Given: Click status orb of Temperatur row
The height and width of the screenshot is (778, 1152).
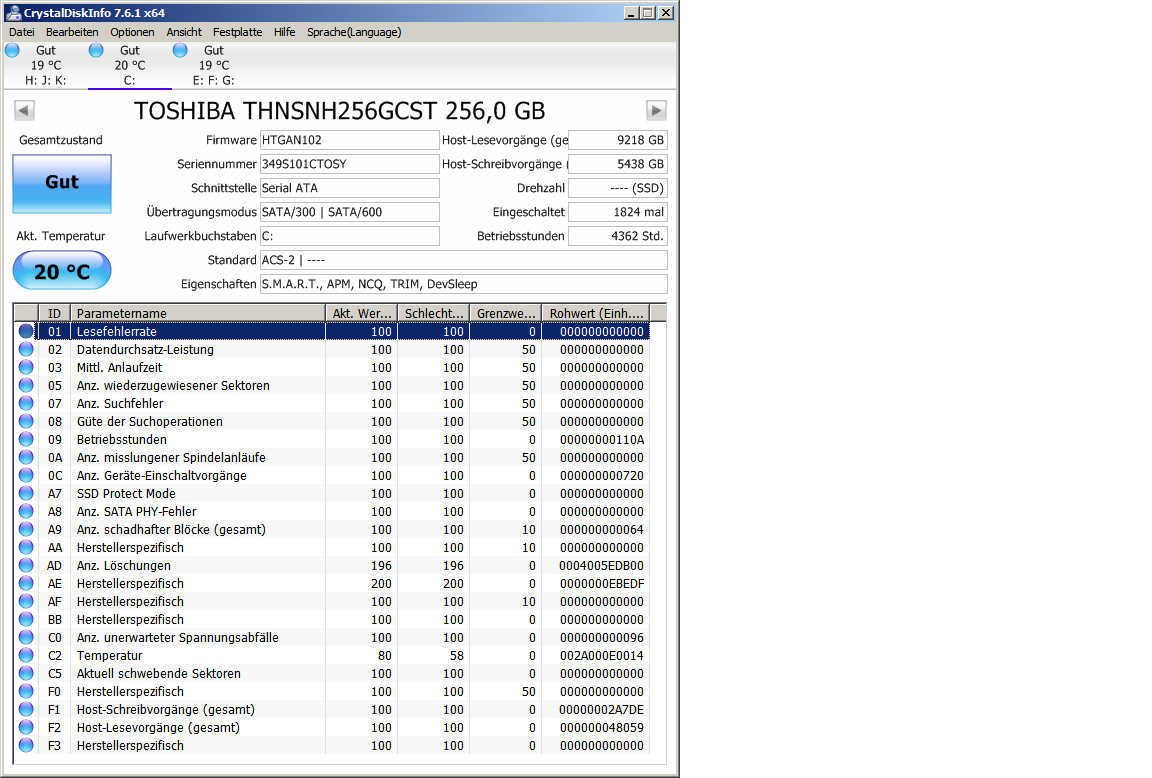Looking at the screenshot, I should point(26,655).
